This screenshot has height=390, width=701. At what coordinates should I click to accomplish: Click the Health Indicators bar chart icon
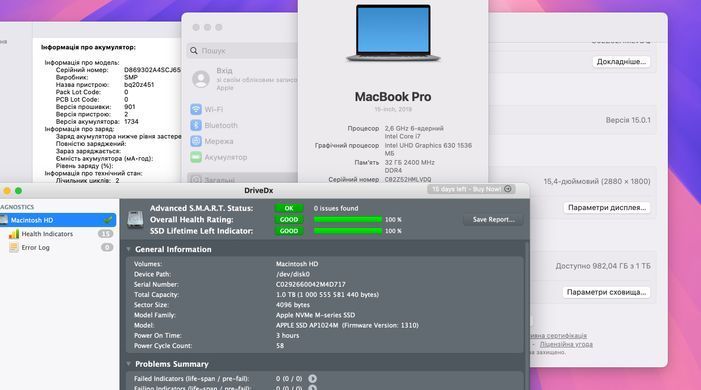click(14, 234)
